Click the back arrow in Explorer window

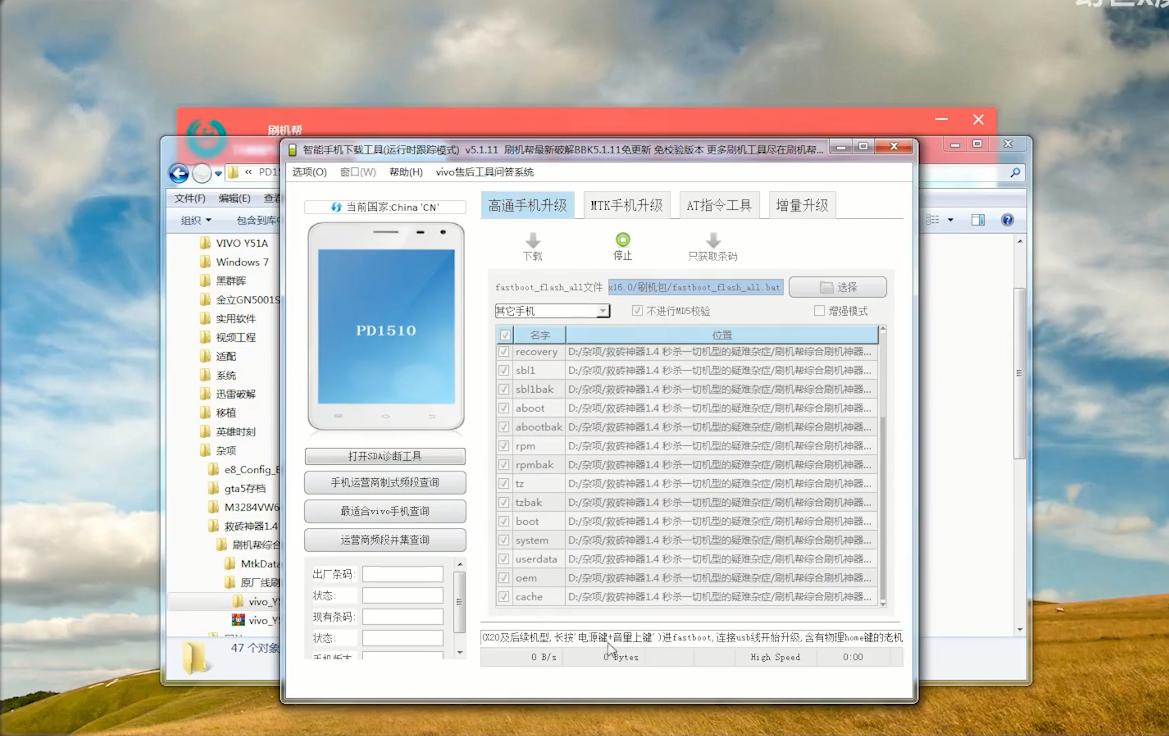pyautogui.click(x=179, y=174)
